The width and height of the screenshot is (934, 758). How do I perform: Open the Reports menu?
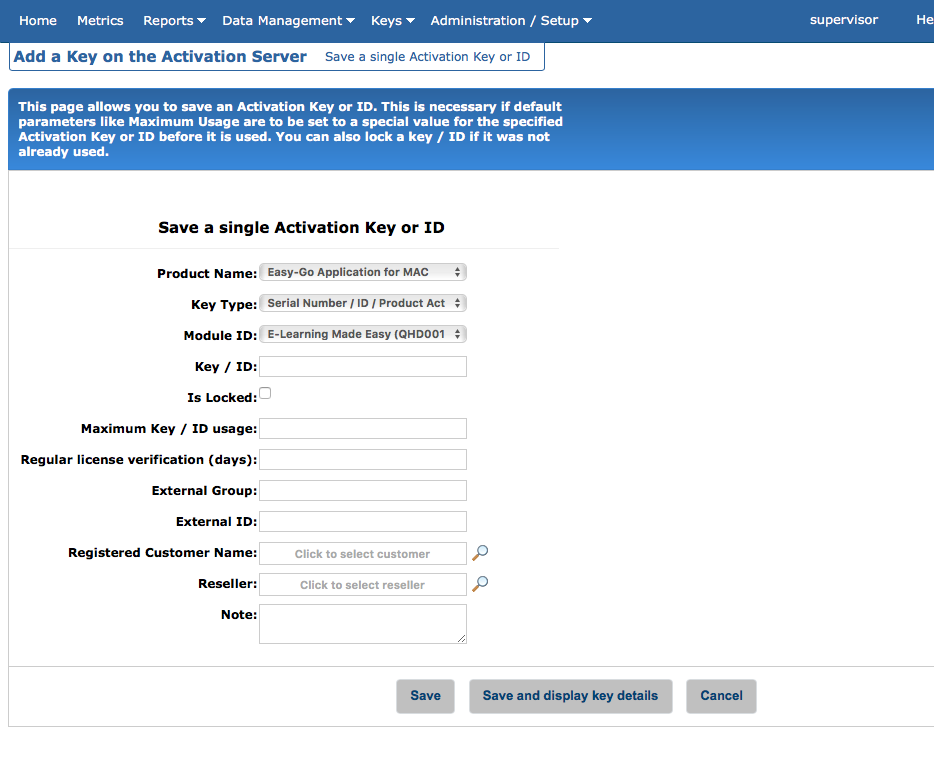point(174,20)
